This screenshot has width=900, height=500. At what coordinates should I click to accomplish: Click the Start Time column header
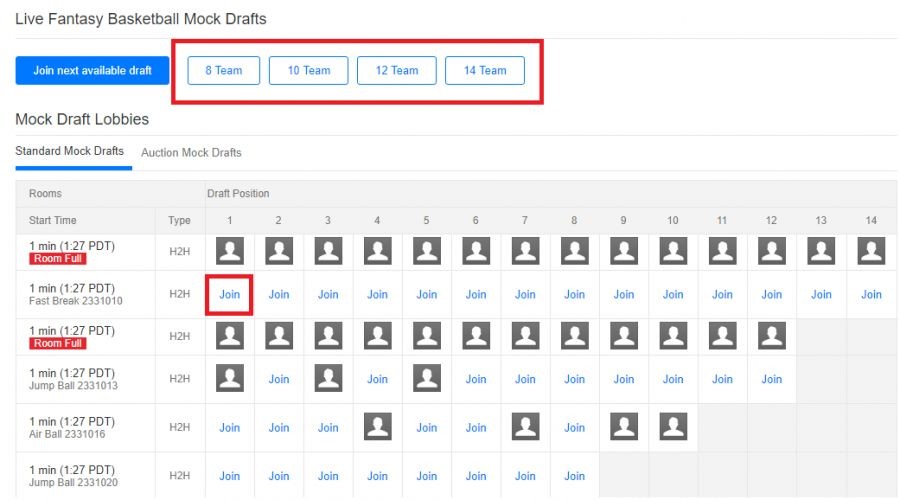tap(53, 220)
